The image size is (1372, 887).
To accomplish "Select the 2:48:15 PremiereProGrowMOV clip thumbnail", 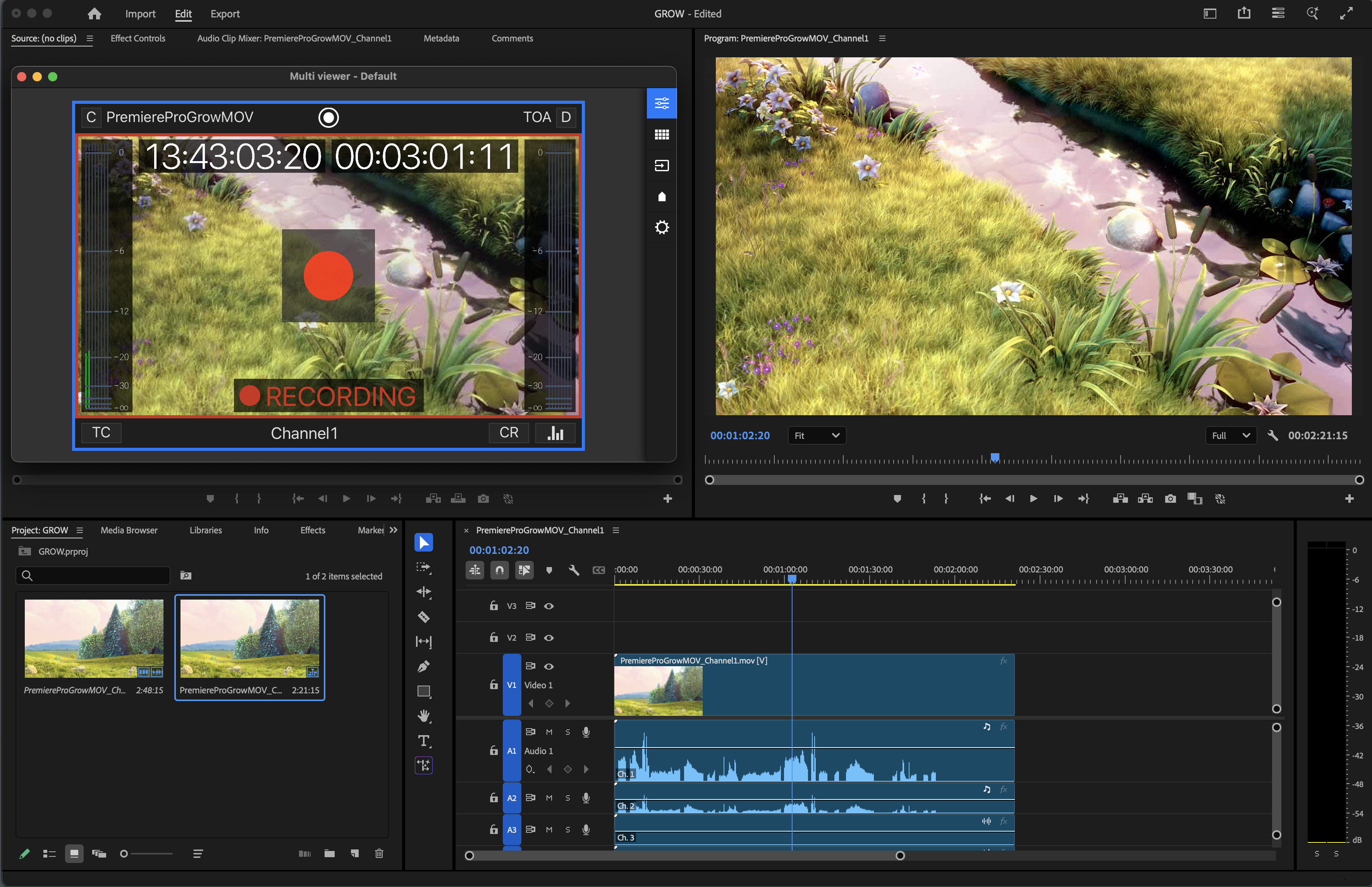I will point(94,638).
